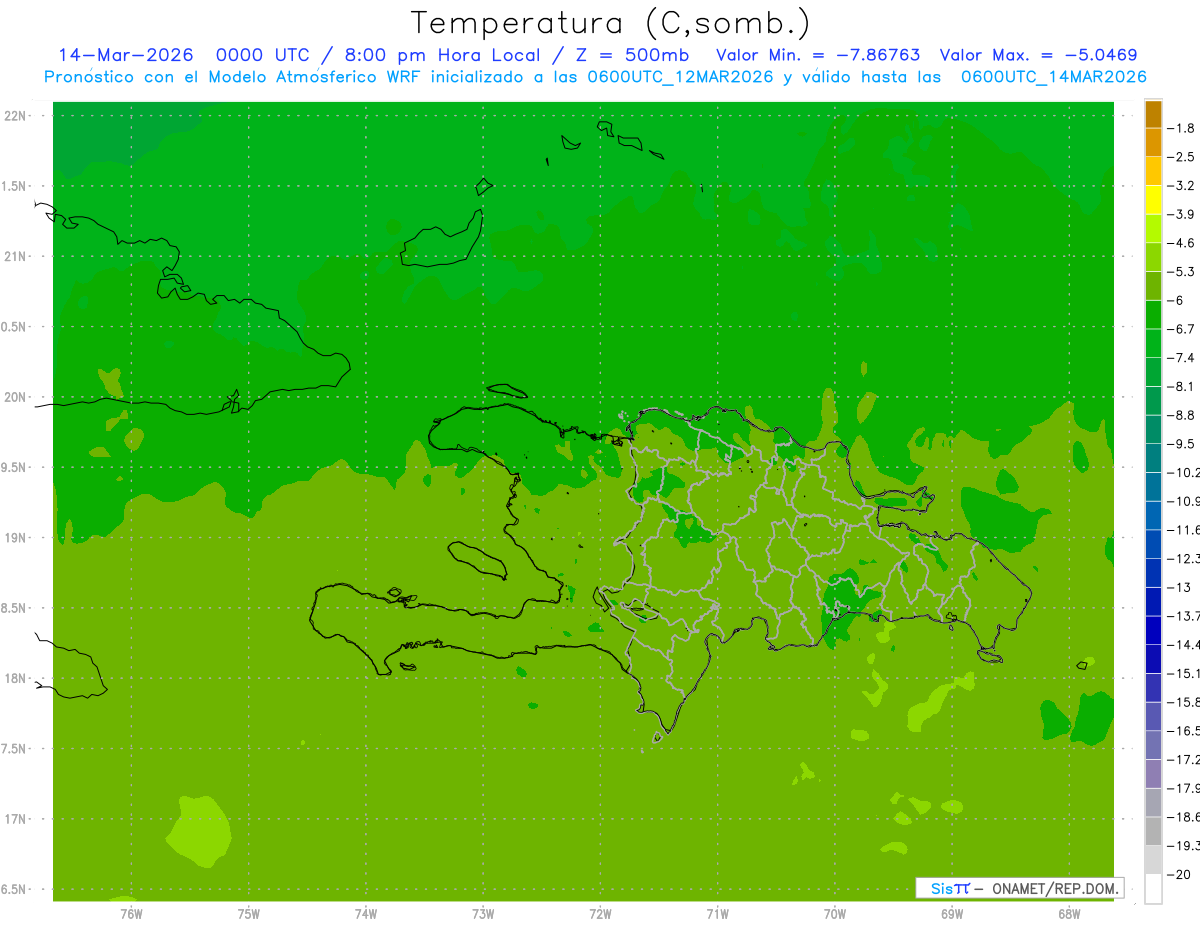Click the '19N' latitude axis label
The width and height of the screenshot is (1200, 927).
point(17,538)
